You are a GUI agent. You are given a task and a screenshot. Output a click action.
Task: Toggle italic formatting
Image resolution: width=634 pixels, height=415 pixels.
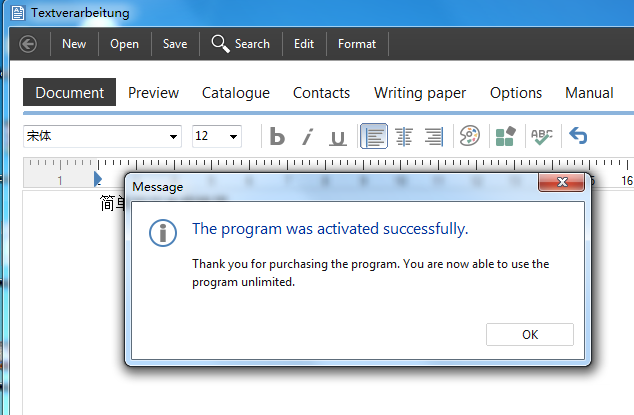[x=308, y=137]
